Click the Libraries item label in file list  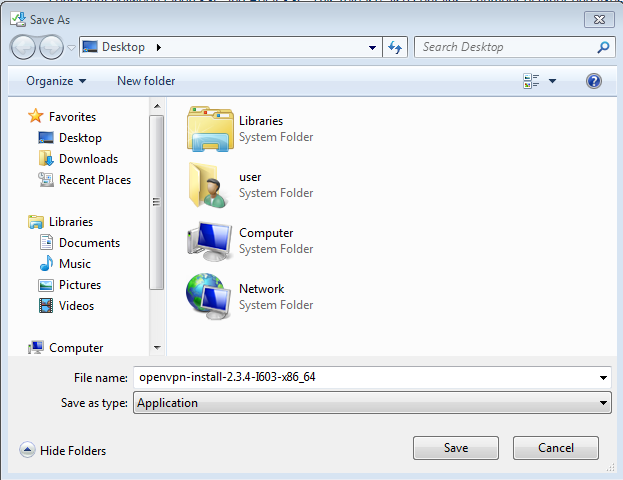261,121
